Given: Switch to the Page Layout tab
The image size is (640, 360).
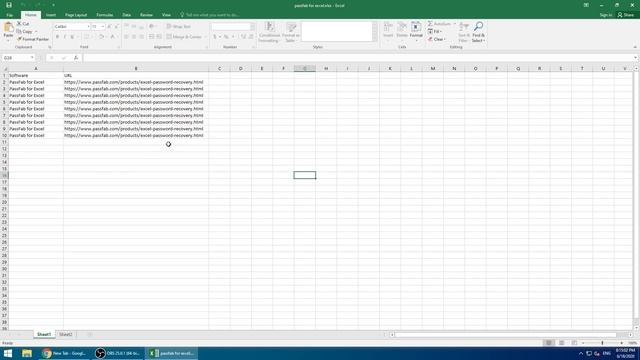Looking at the screenshot, I should (76, 15).
